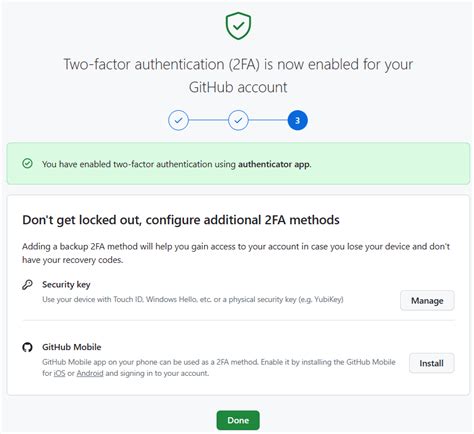Click the GitHub Mobile heading
Image resolution: width=474 pixels, height=434 pixels.
pyautogui.click(x=72, y=347)
